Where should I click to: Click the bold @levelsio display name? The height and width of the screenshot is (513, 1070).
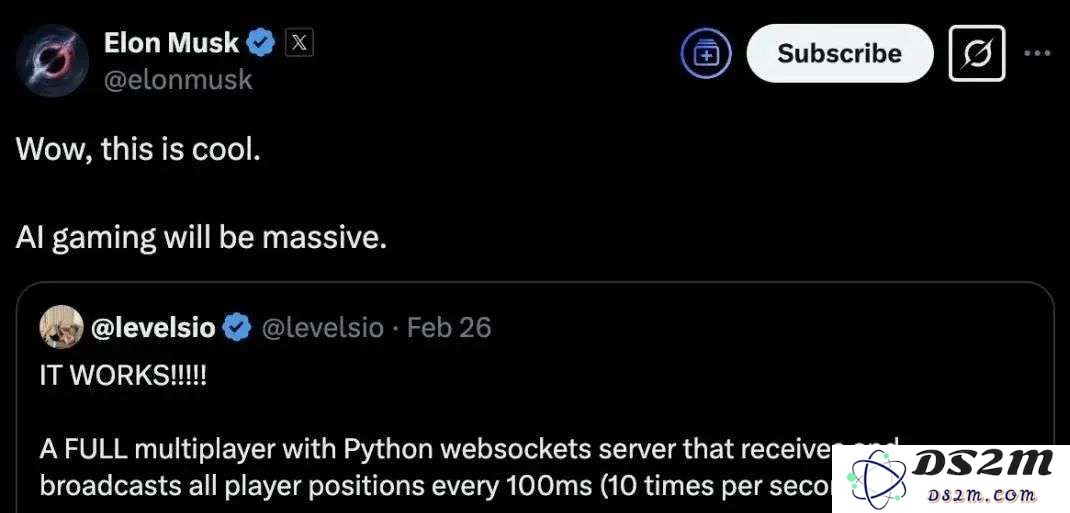point(153,328)
